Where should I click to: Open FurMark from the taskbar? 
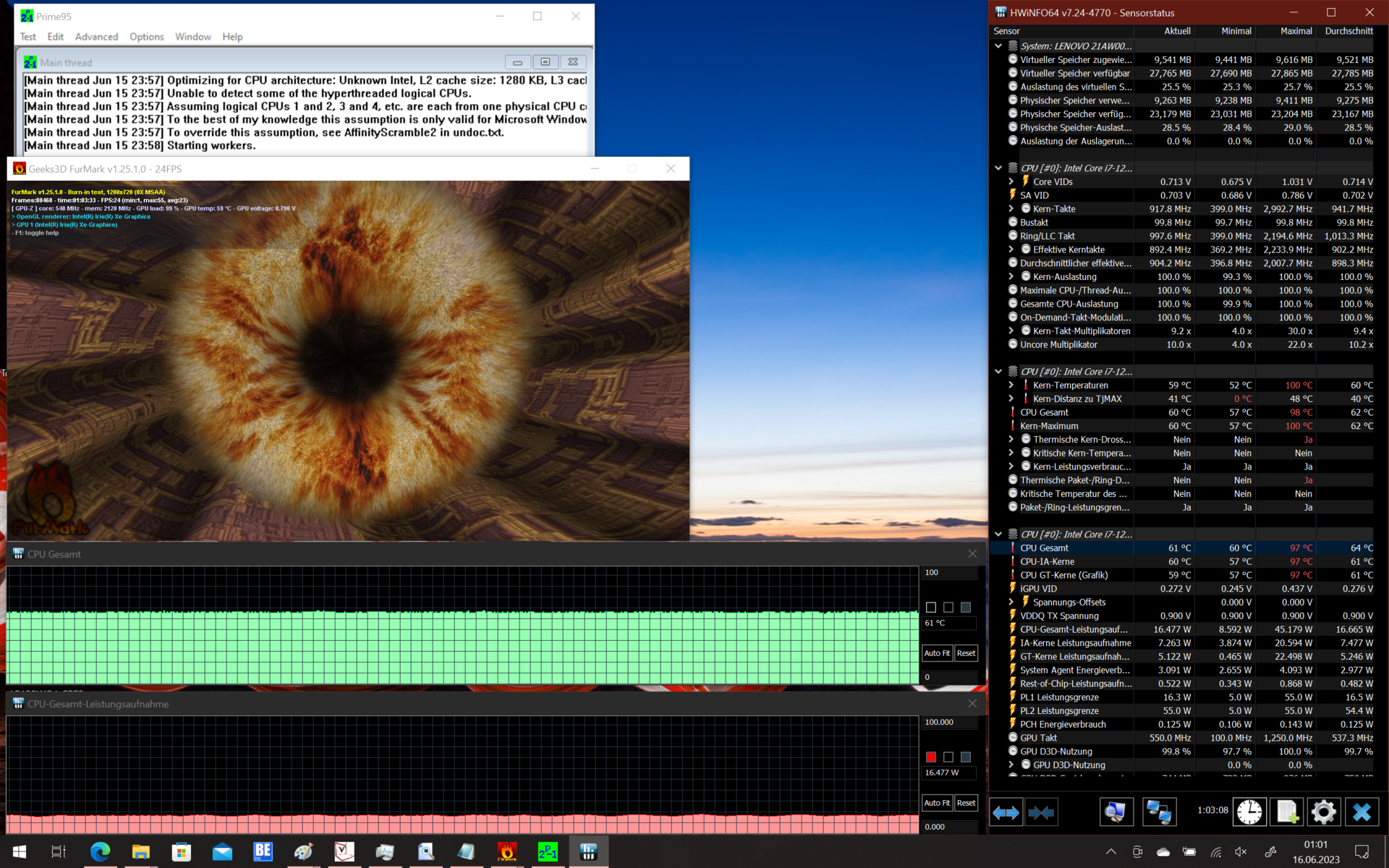point(506,852)
